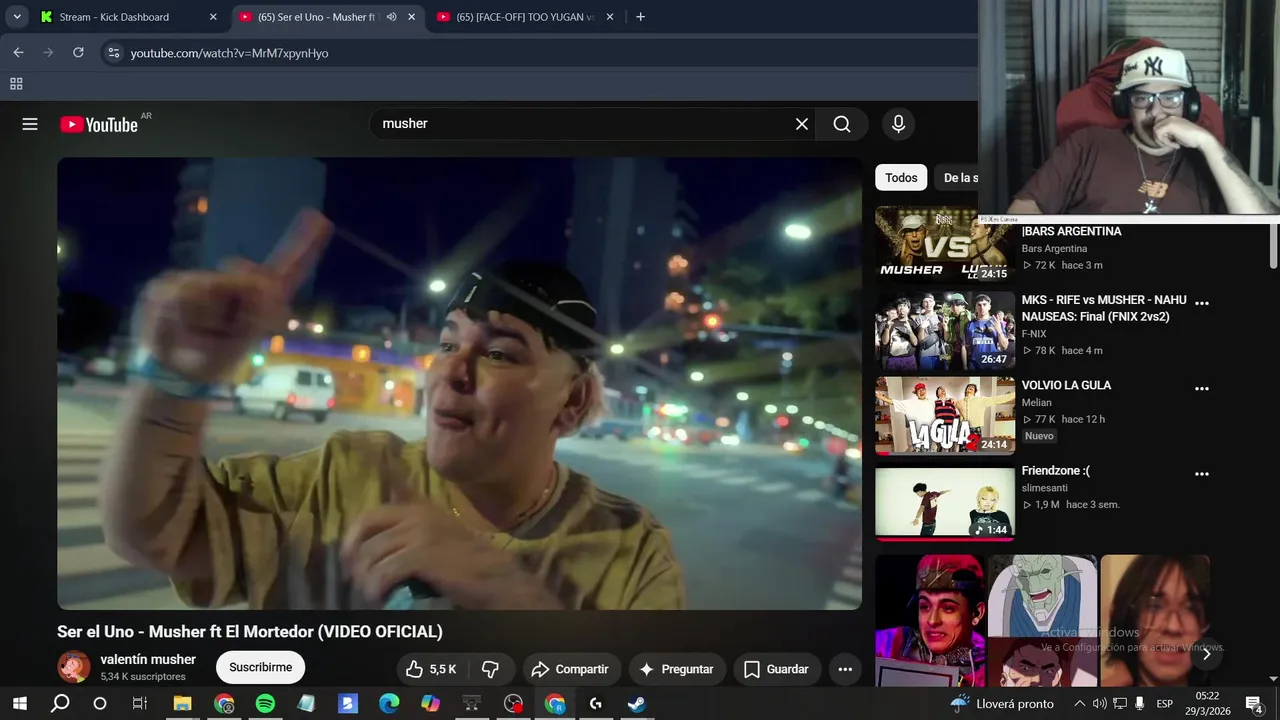The image size is (1280, 720).
Task: Click the slimesanti channel name
Action: click(x=1045, y=488)
